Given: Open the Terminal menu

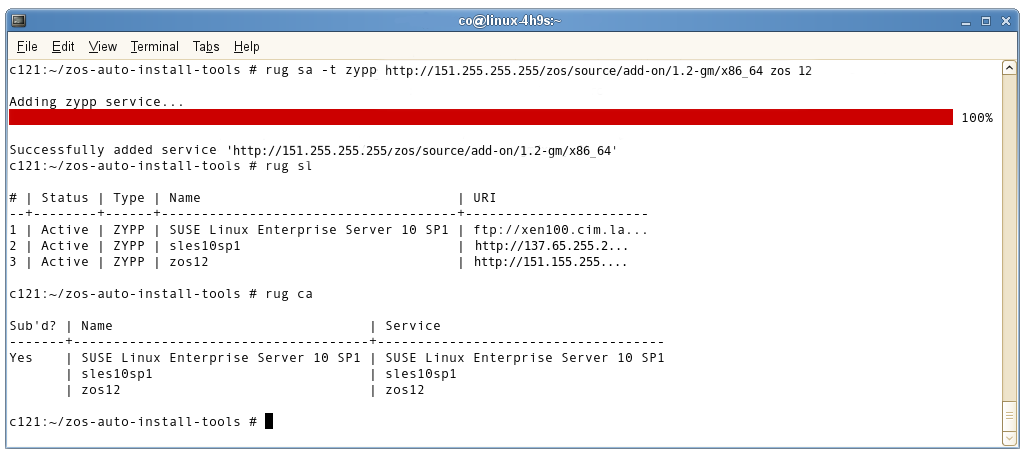Looking at the screenshot, I should [x=154, y=46].
